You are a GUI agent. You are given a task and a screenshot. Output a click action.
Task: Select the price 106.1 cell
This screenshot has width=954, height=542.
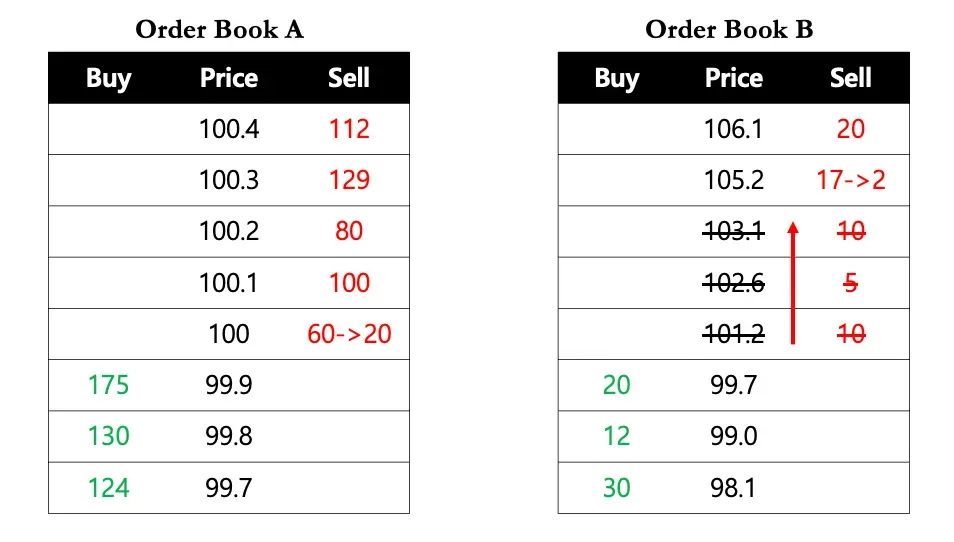734,129
